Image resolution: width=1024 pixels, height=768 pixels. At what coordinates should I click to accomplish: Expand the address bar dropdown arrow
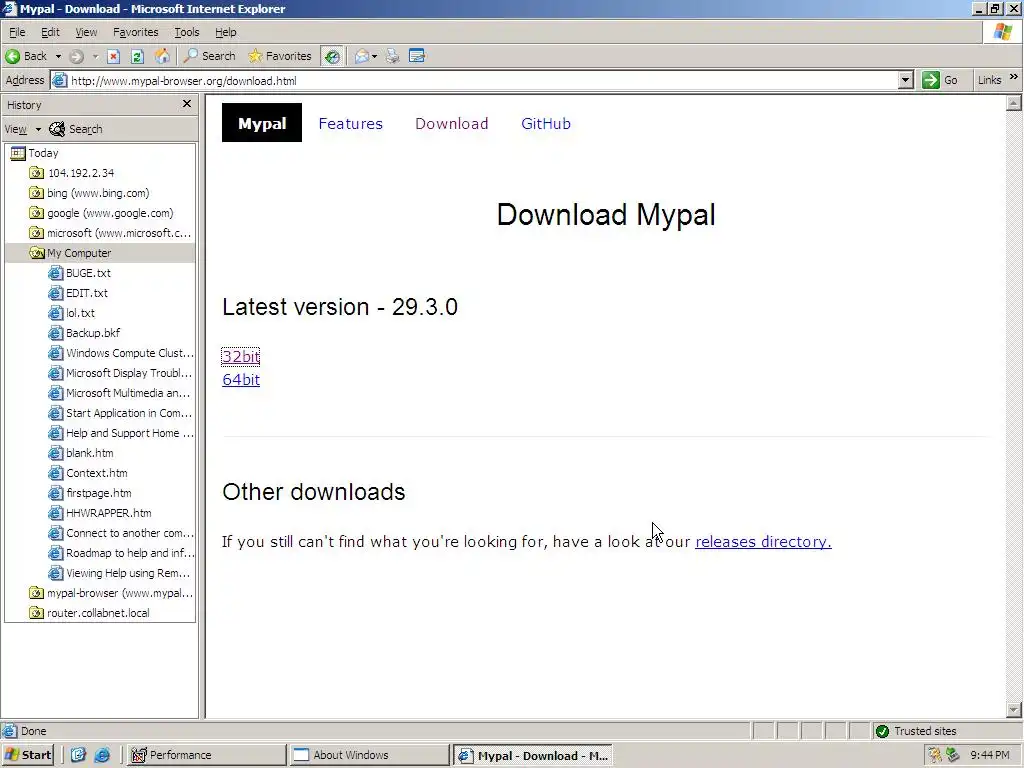[904, 80]
